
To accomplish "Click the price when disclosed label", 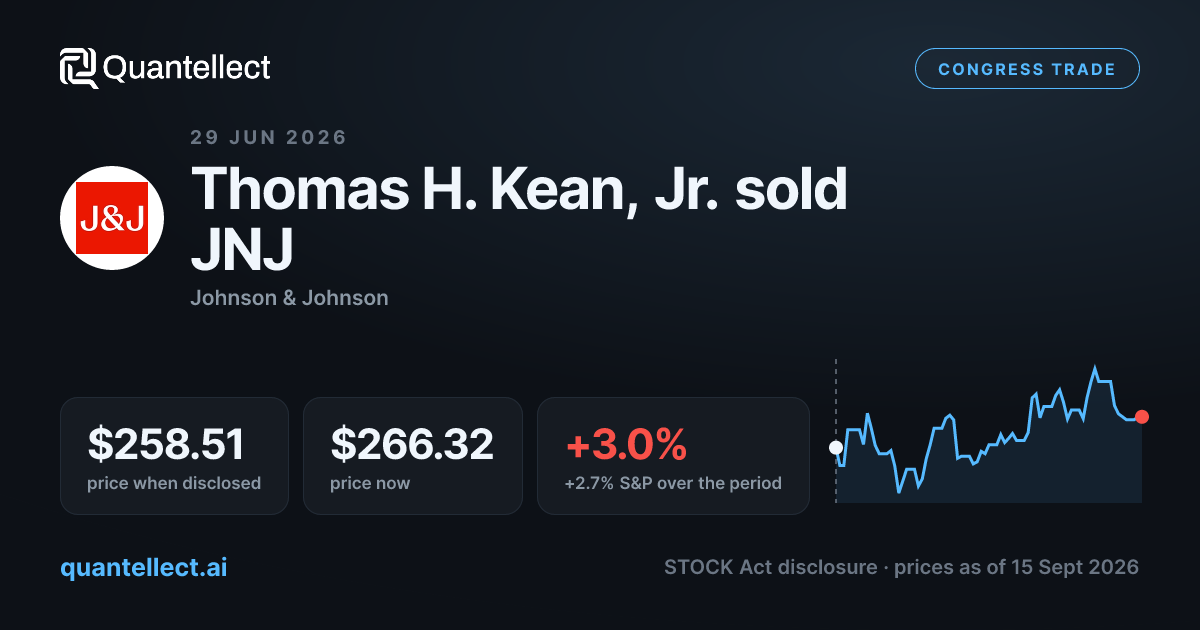I will coord(174,483).
